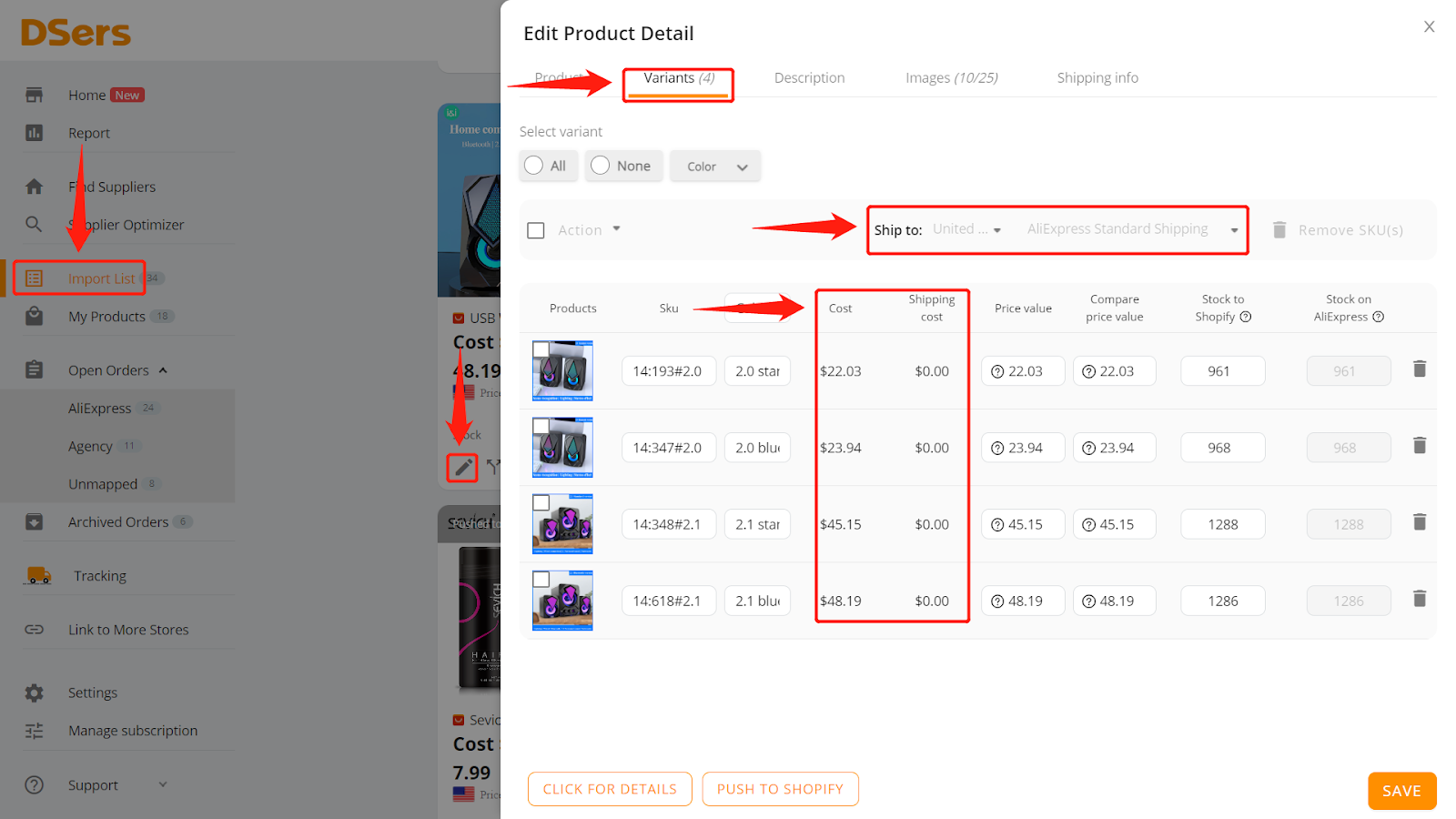Viewport: 1456px width, 819px height.
Task: Click the PUSH TO SHOPIFY button
Action: click(x=780, y=789)
